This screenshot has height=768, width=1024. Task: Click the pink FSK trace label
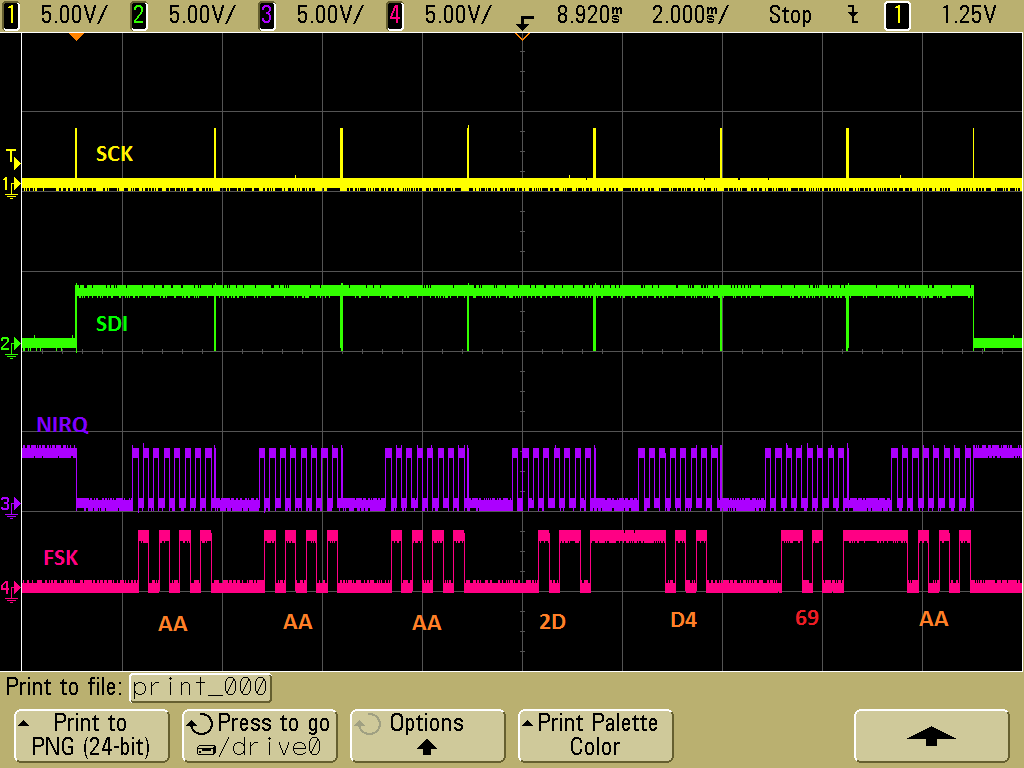[x=61, y=558]
